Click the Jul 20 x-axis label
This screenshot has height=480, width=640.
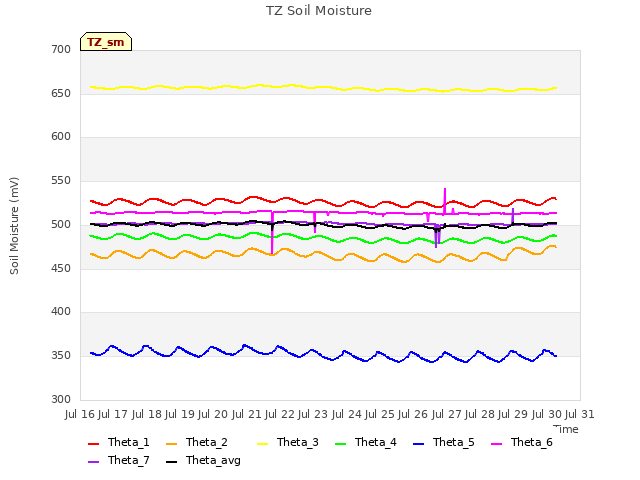pyautogui.click(x=213, y=414)
